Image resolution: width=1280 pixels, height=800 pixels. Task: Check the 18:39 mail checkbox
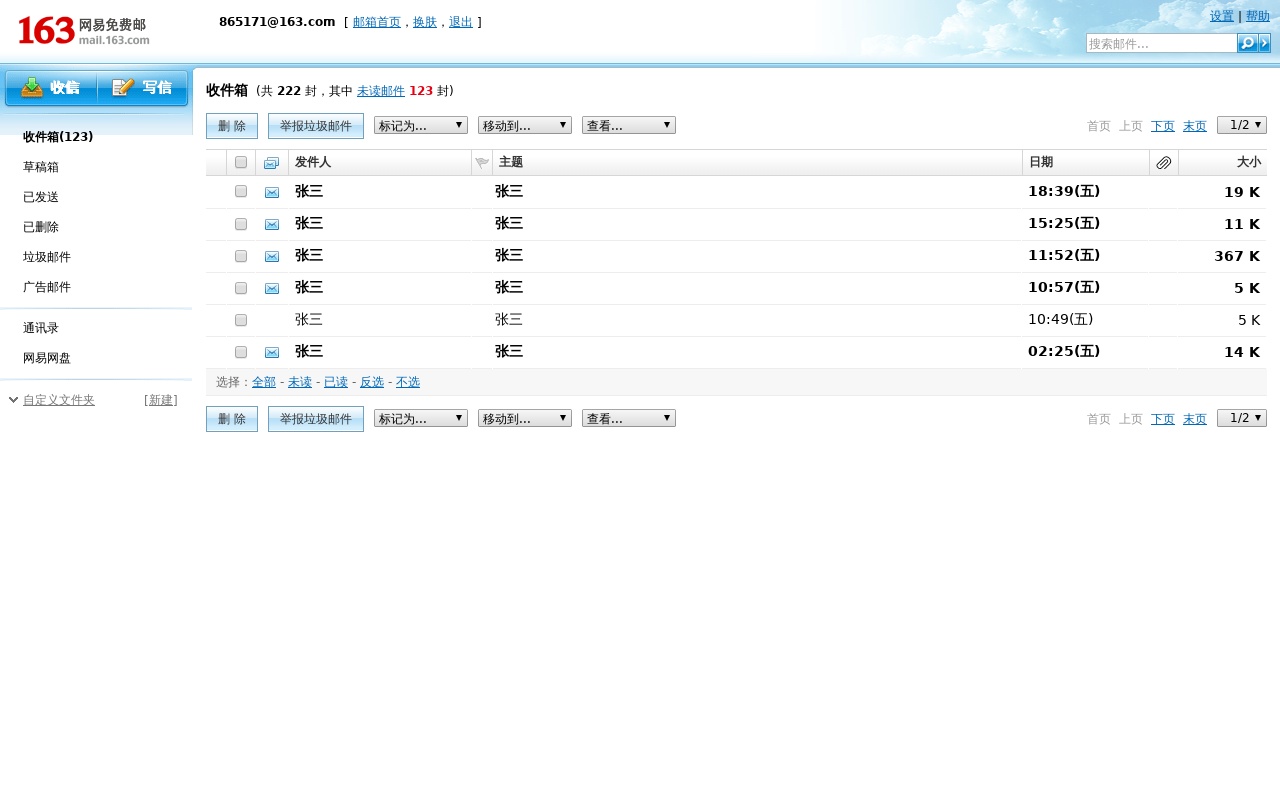[241, 191]
